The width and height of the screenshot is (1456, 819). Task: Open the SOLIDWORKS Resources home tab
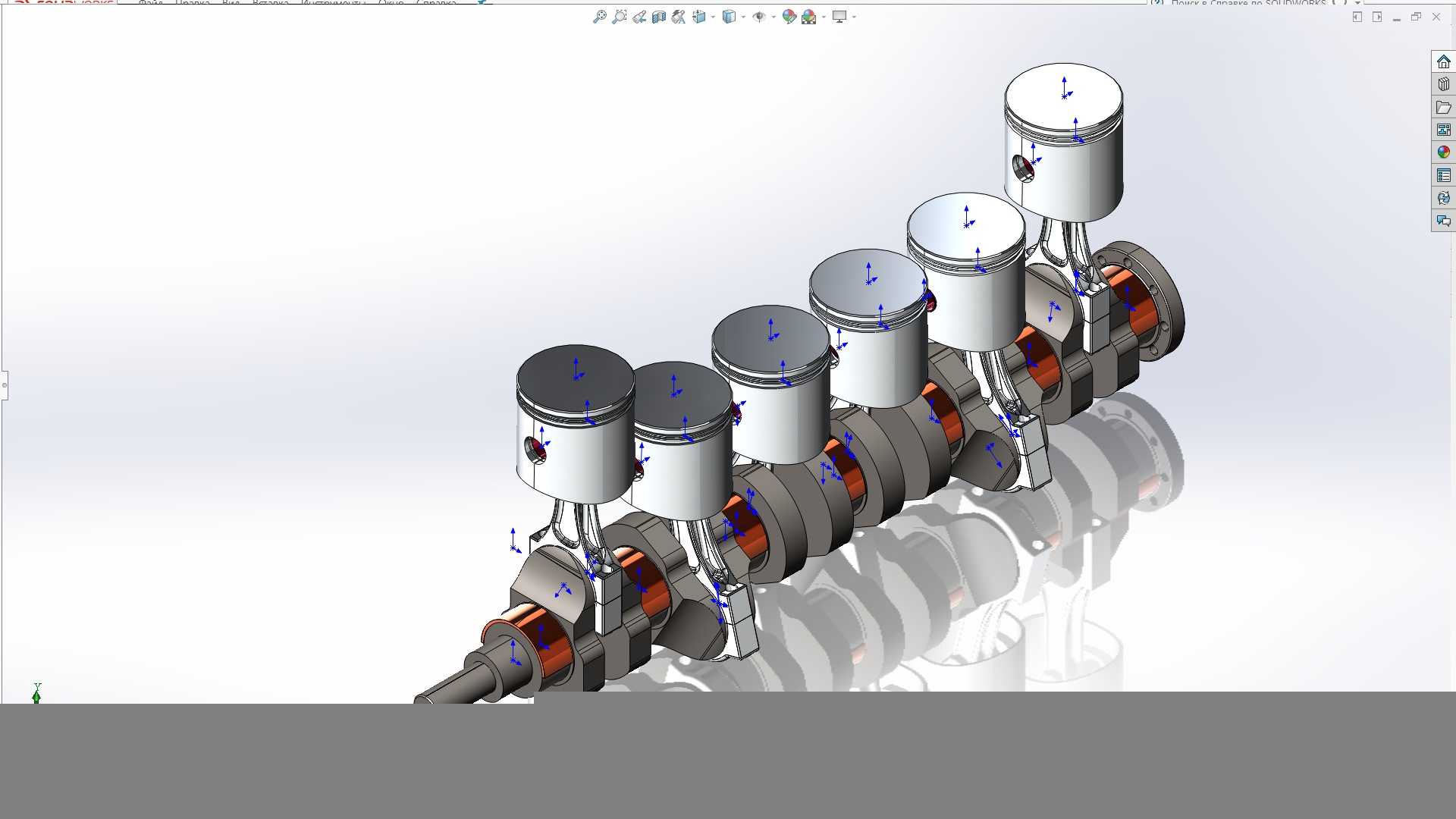click(1443, 61)
